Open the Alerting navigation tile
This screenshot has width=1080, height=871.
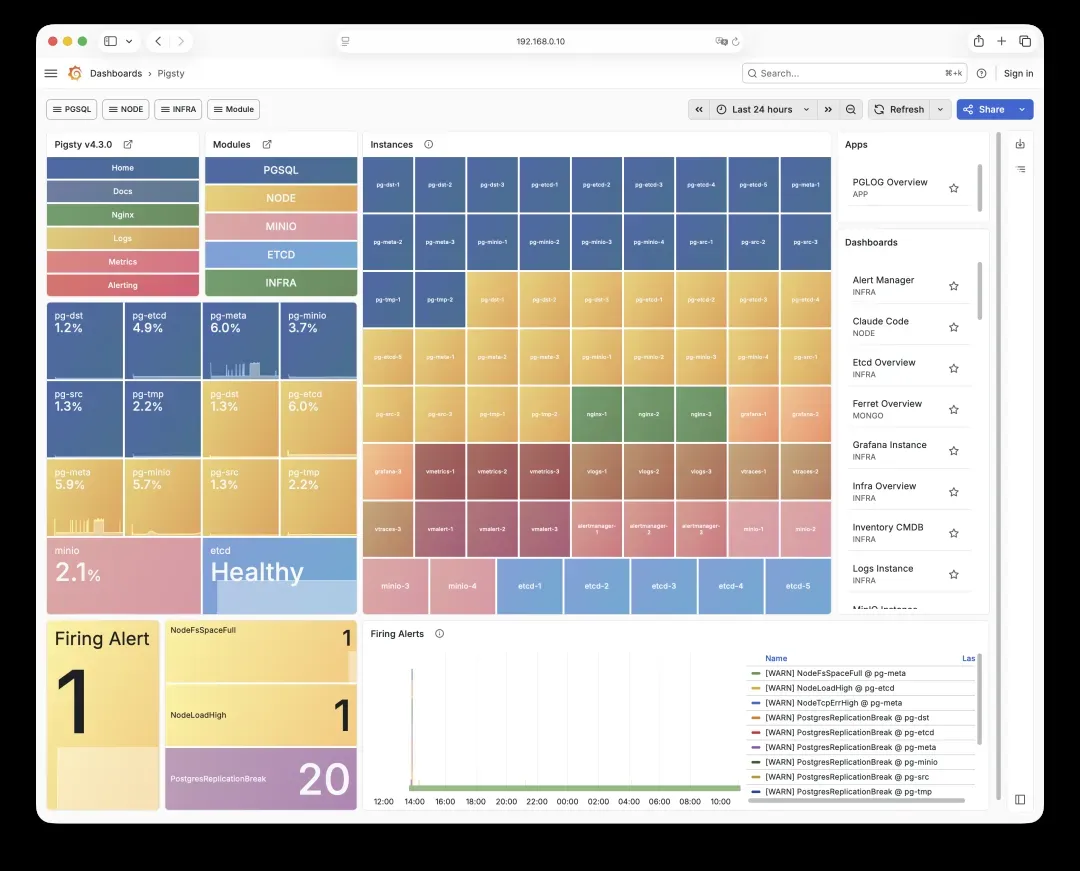[123, 285]
